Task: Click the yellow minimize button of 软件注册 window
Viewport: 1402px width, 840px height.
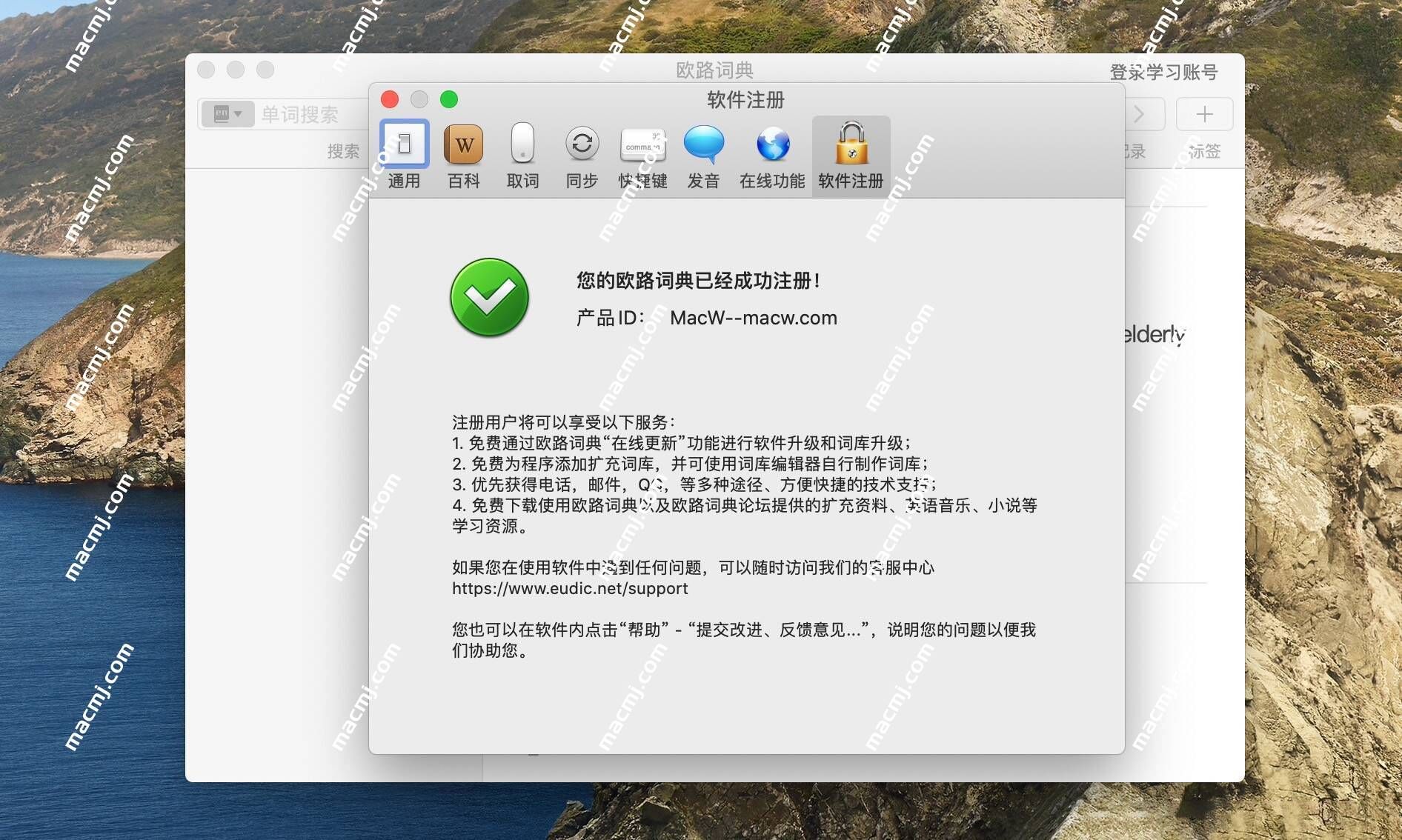Action: (x=419, y=99)
